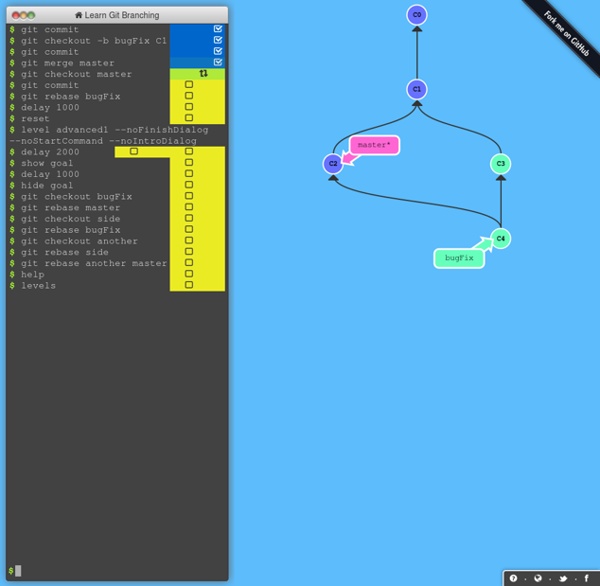Click the pending square icon for 'levels'
This screenshot has width=600, height=586.
coord(189,284)
